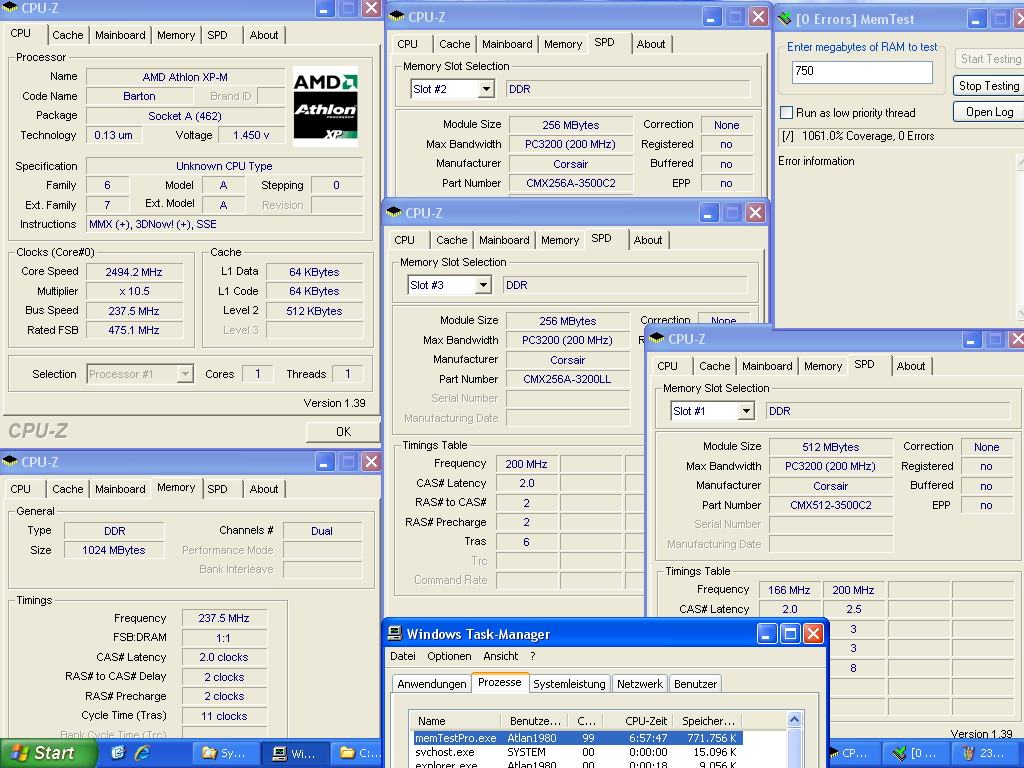
Task: Select the Systemleistung tab in Task-Manager
Action: pos(569,684)
